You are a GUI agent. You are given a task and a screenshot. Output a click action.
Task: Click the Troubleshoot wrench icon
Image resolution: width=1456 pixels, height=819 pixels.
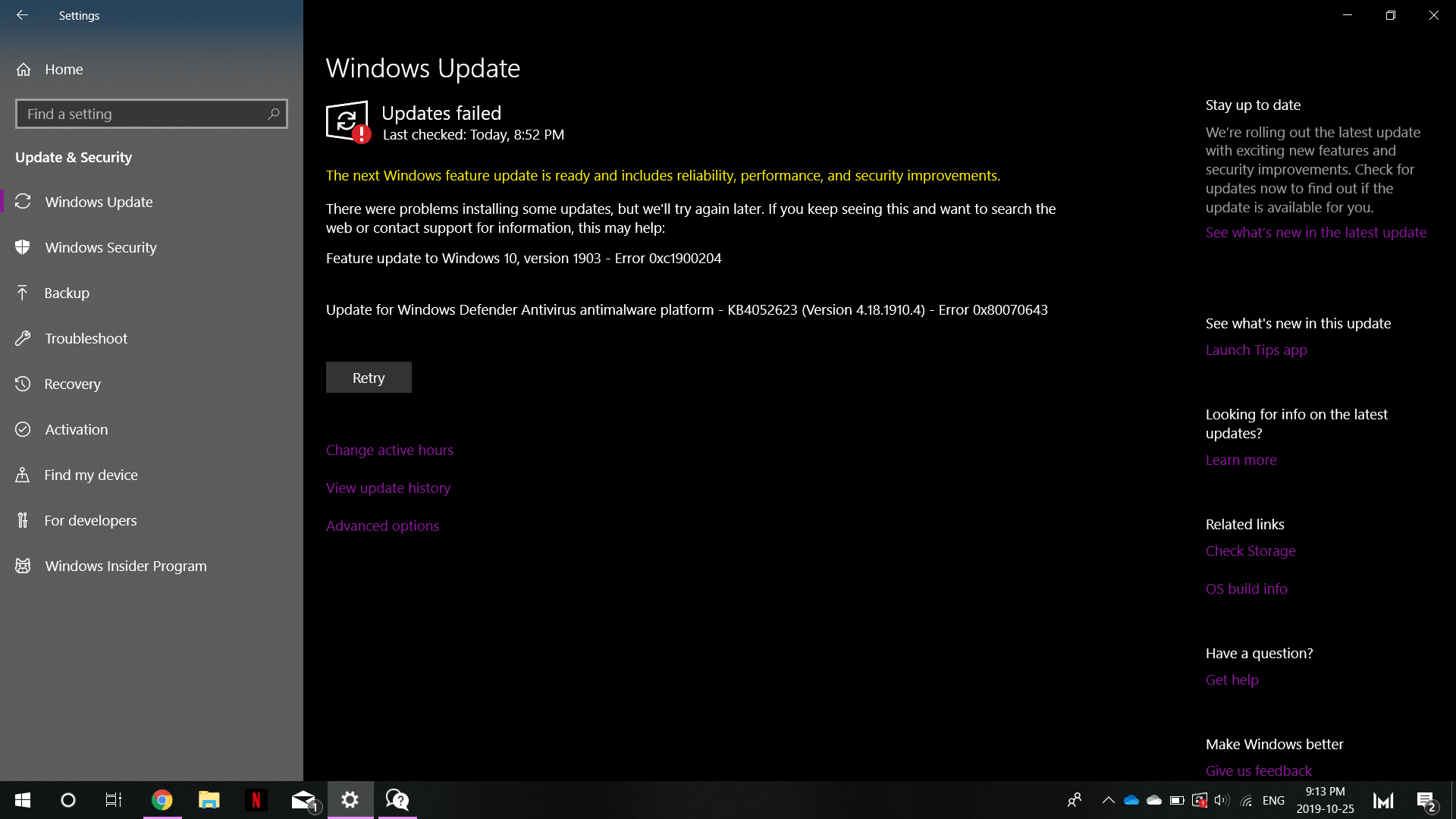tap(23, 338)
